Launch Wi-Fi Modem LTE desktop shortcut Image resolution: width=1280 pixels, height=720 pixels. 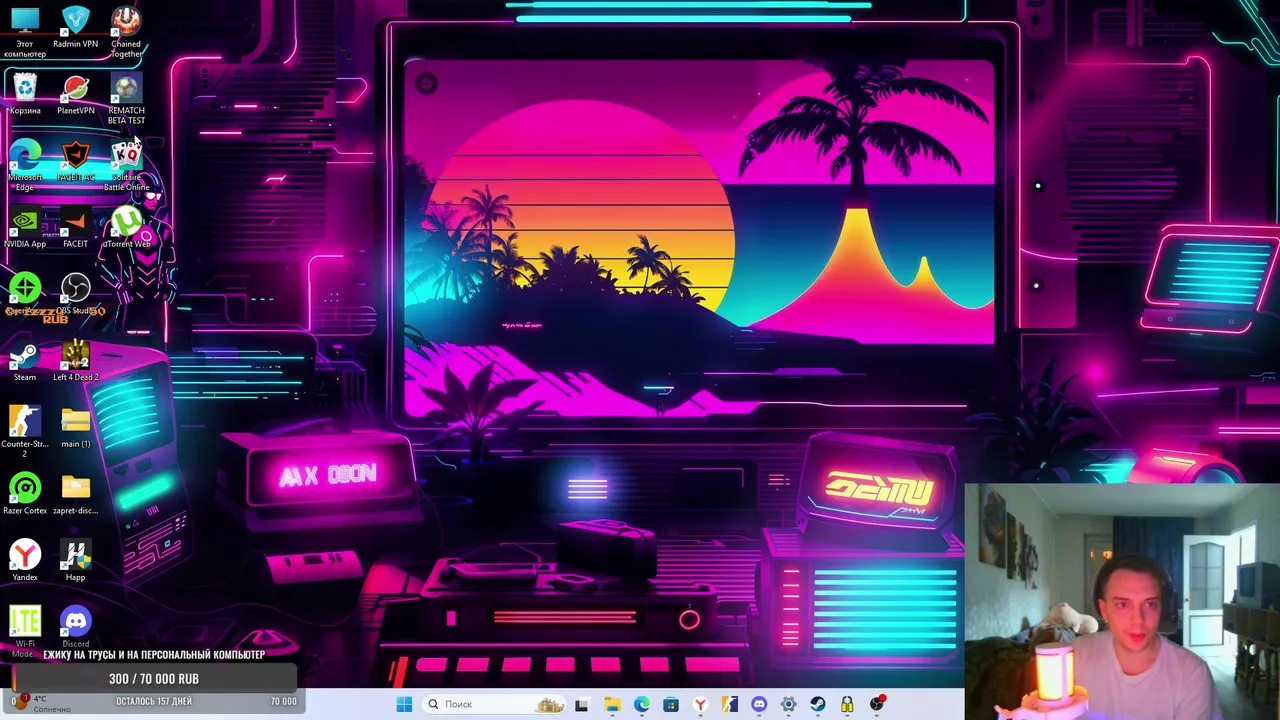[x=25, y=631]
